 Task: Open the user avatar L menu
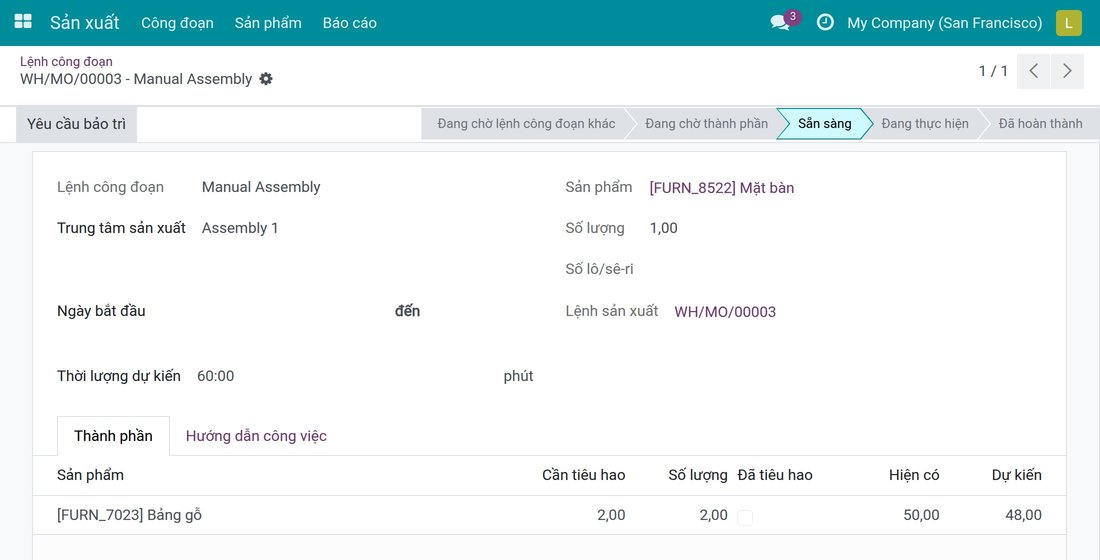[x=1068, y=22]
